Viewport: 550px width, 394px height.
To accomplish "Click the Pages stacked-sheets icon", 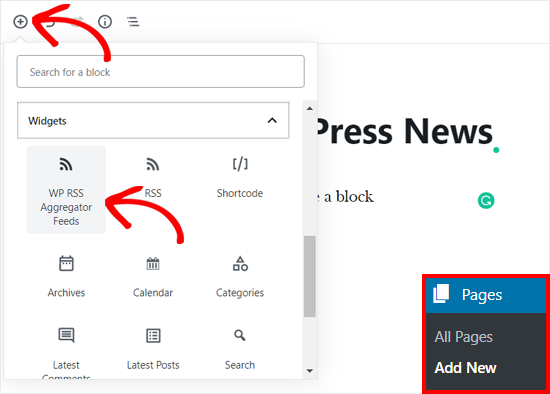I will pos(441,294).
